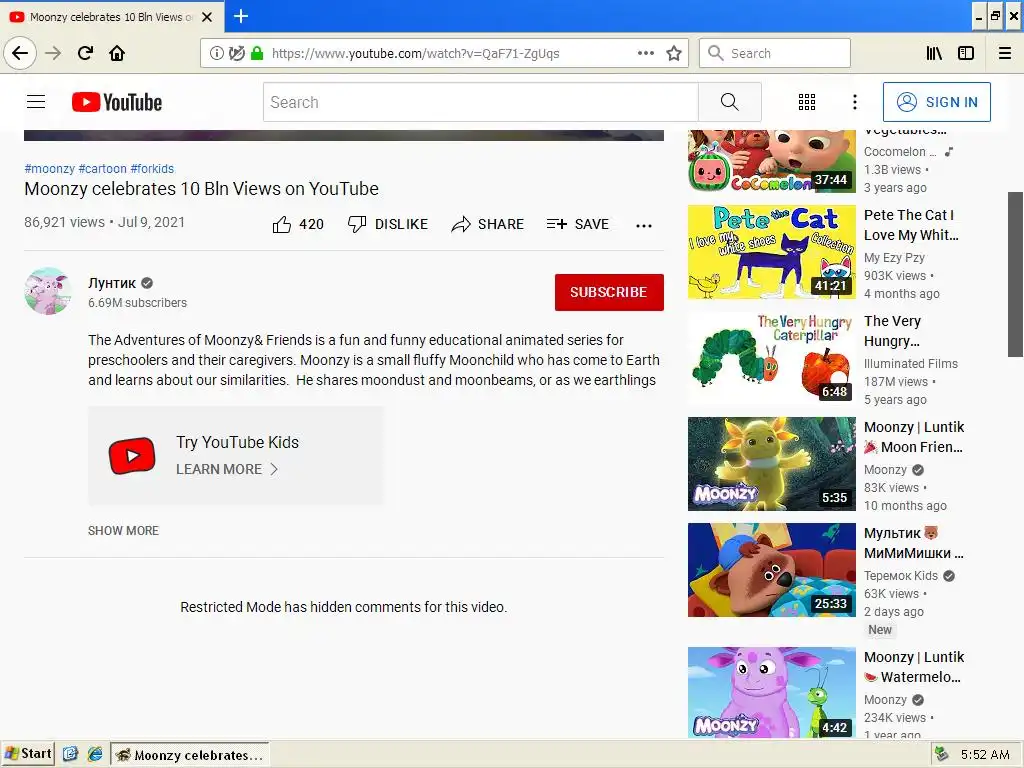Focus the Firefox search box
Screen dimensions: 1024x768
tap(775, 53)
